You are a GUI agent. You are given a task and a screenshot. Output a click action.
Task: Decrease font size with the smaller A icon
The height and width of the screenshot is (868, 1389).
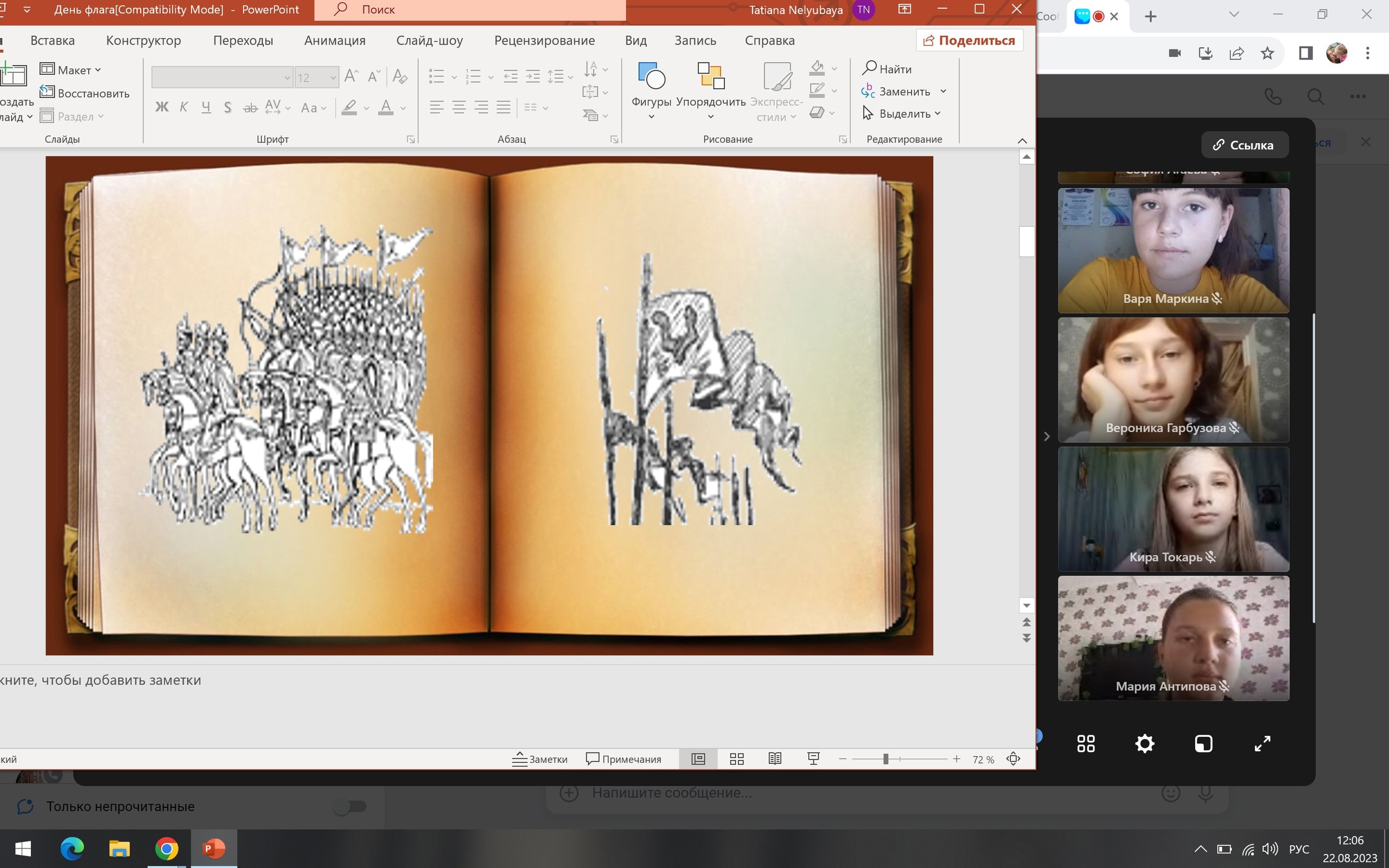coord(374,76)
